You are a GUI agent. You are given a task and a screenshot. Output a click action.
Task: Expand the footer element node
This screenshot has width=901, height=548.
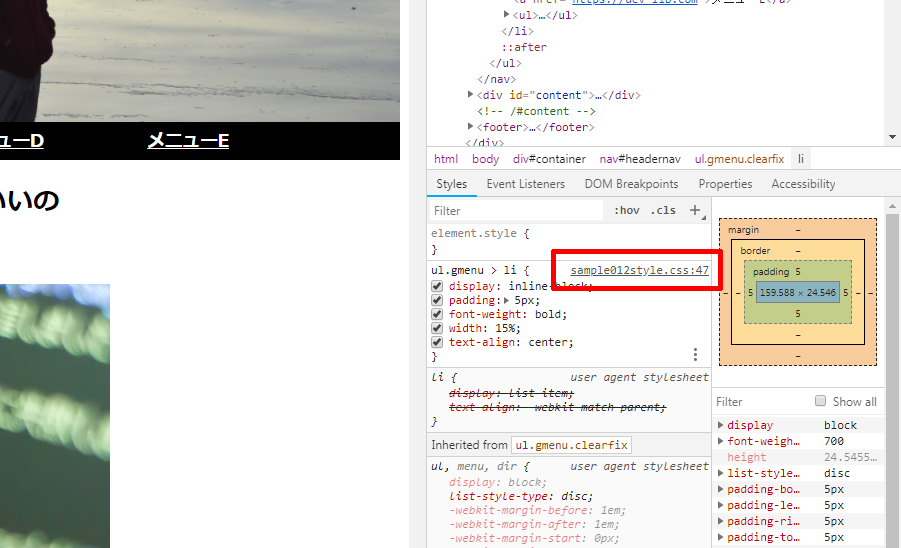click(471, 127)
